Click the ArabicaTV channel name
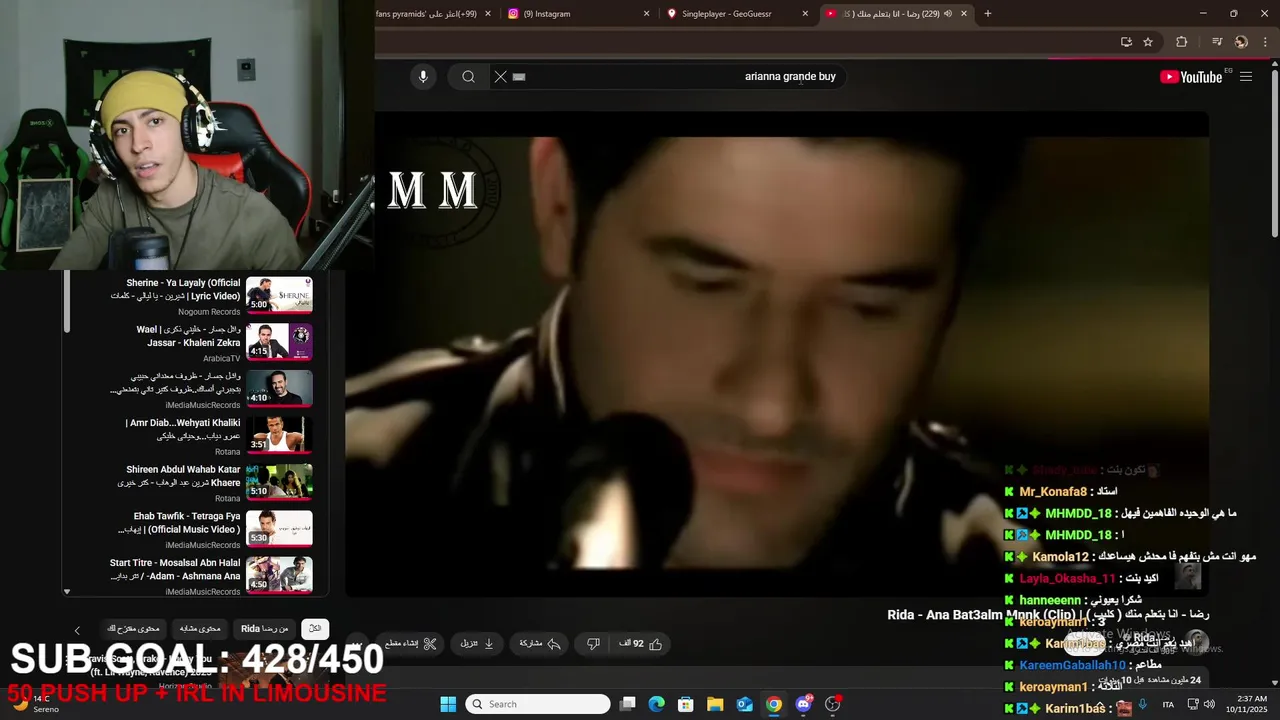 click(x=221, y=358)
